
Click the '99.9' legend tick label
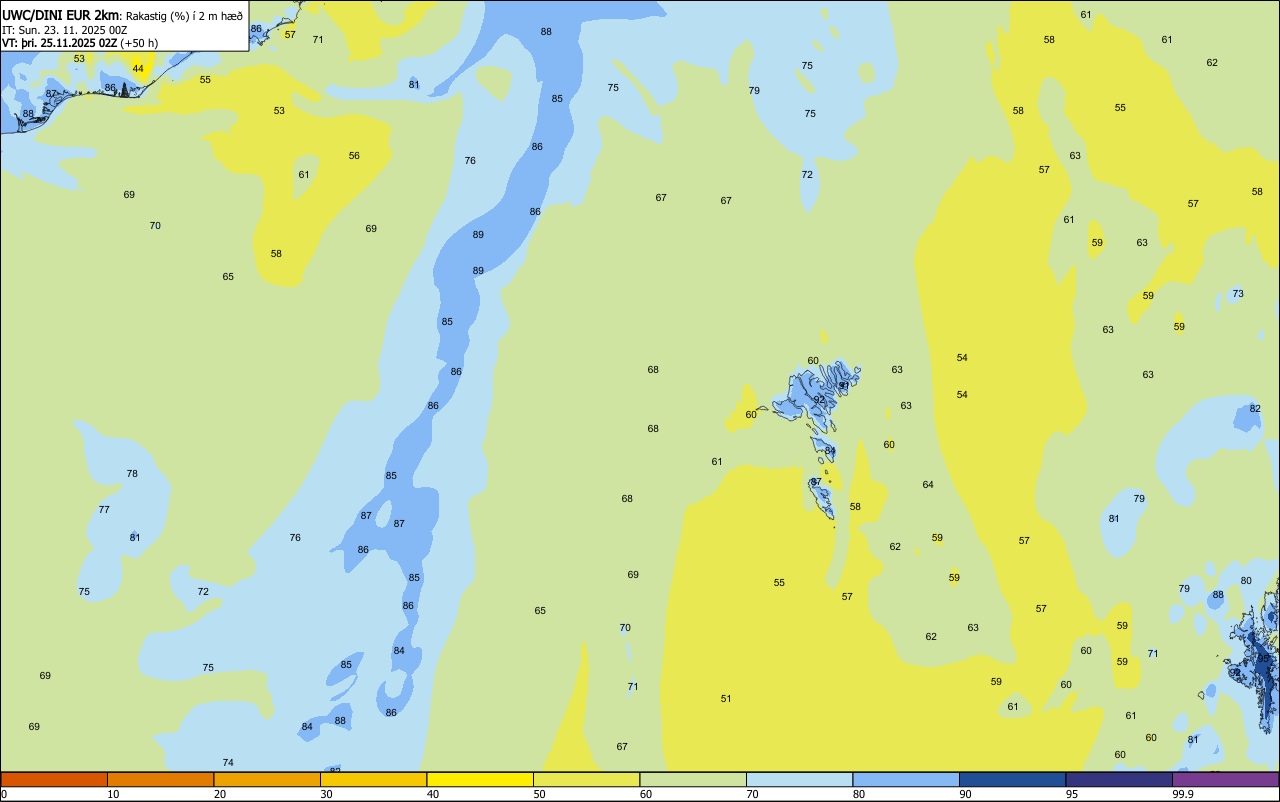point(1183,794)
